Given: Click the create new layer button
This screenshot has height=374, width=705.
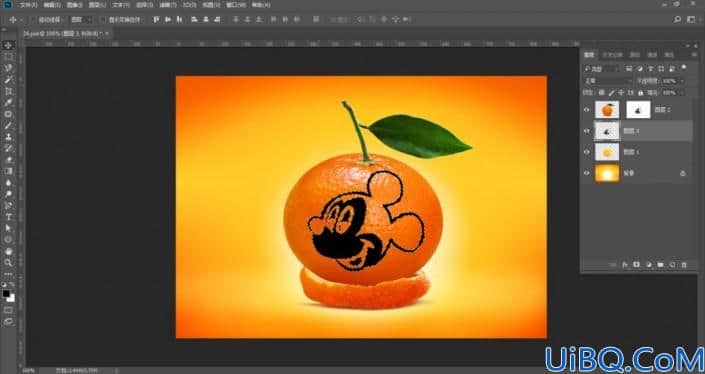Looking at the screenshot, I should (x=672, y=265).
